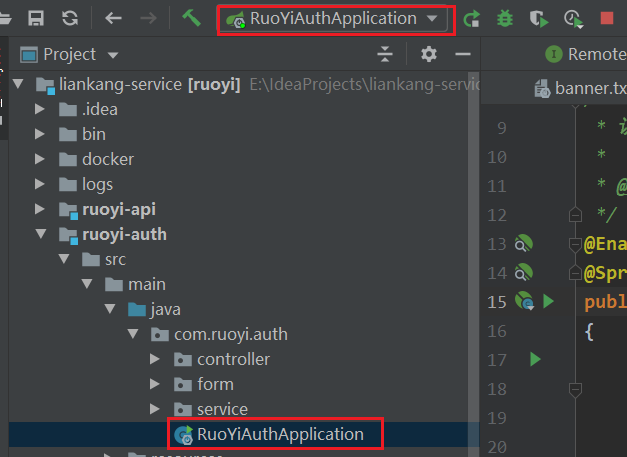Collapse the liankang-service root node
Viewport: 627px width, 457px height.
click(x=18, y=84)
